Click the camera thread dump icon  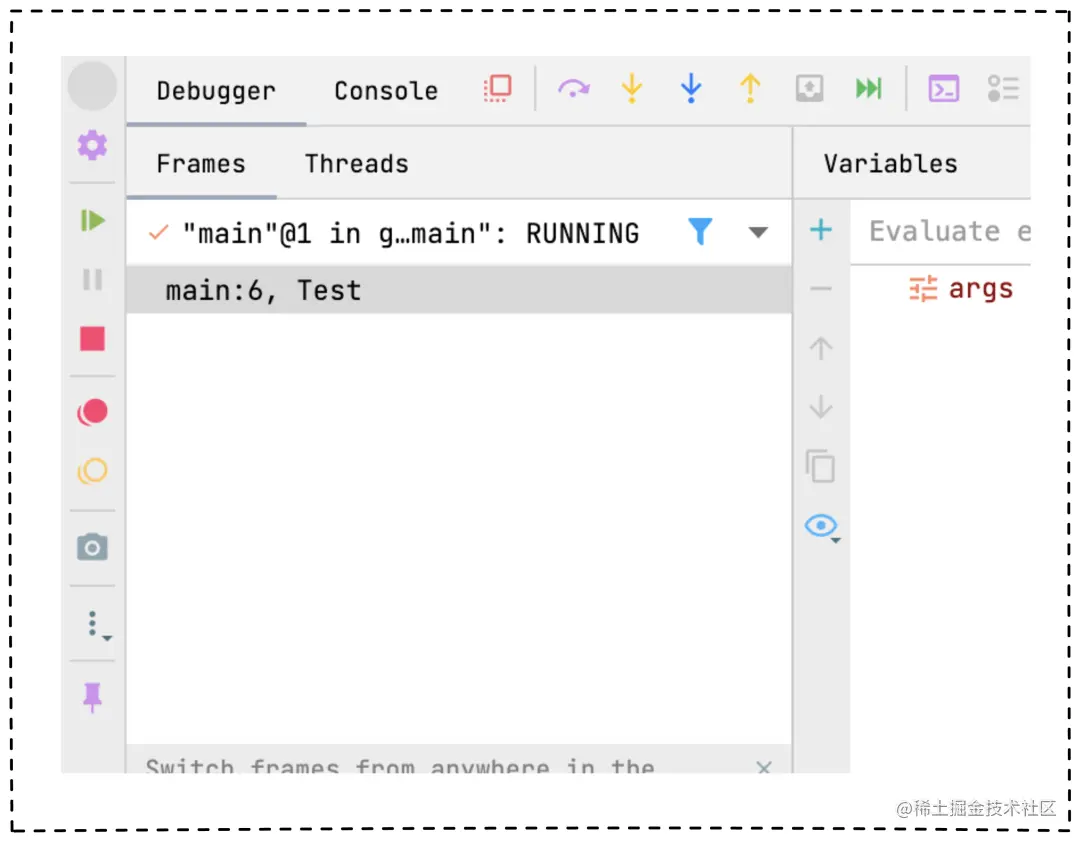point(92,547)
